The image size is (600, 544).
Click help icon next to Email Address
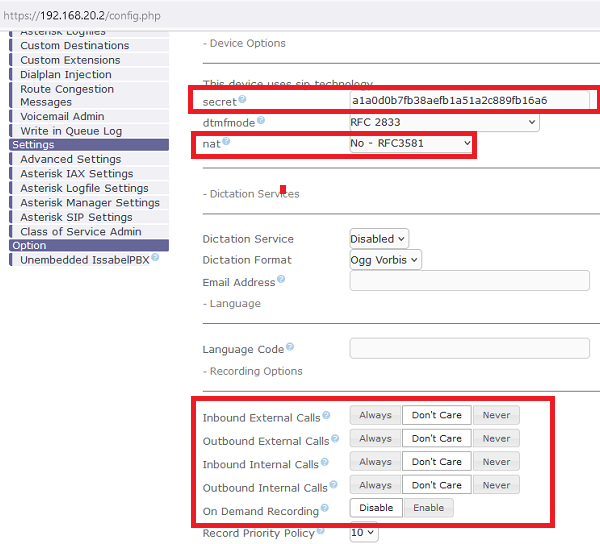281,280
